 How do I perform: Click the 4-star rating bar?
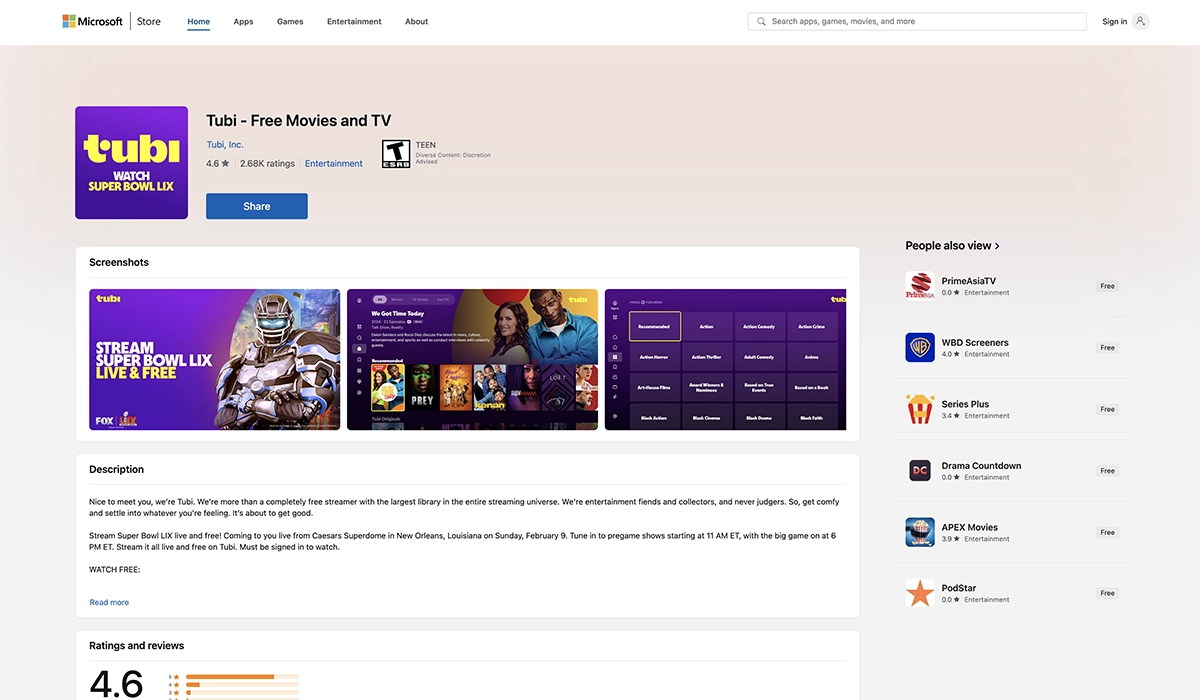(242, 685)
